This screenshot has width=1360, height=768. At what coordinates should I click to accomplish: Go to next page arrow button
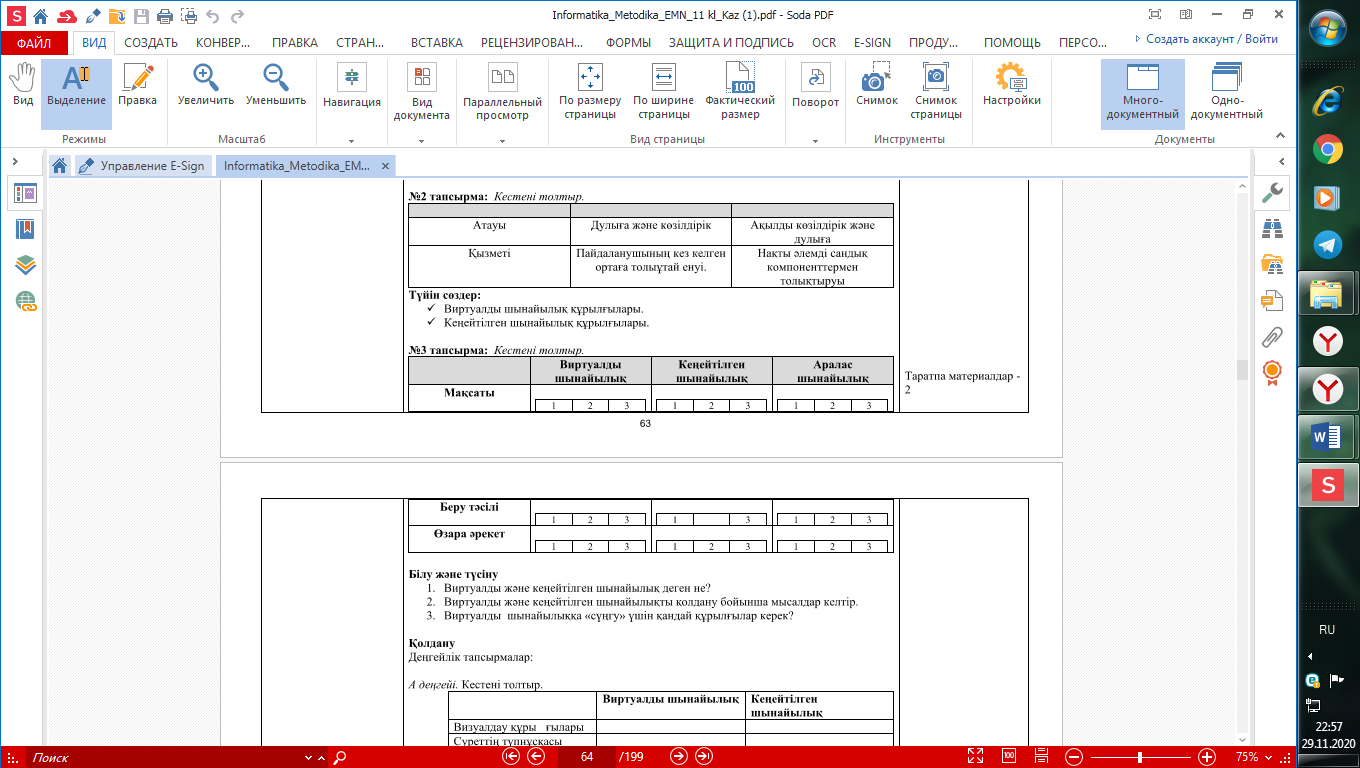coord(679,757)
